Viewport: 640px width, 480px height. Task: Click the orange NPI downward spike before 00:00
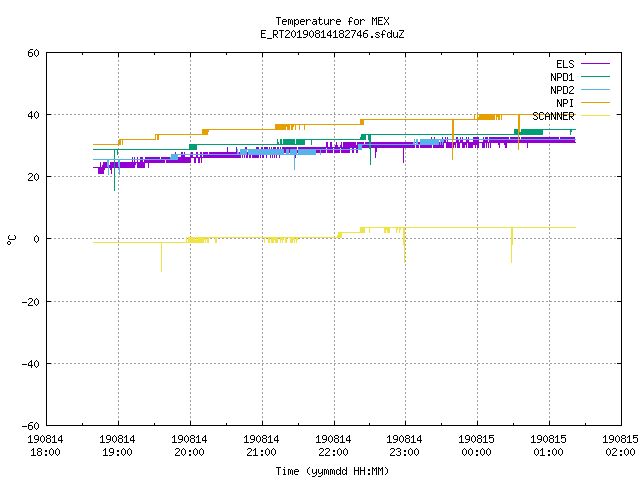tap(453, 140)
